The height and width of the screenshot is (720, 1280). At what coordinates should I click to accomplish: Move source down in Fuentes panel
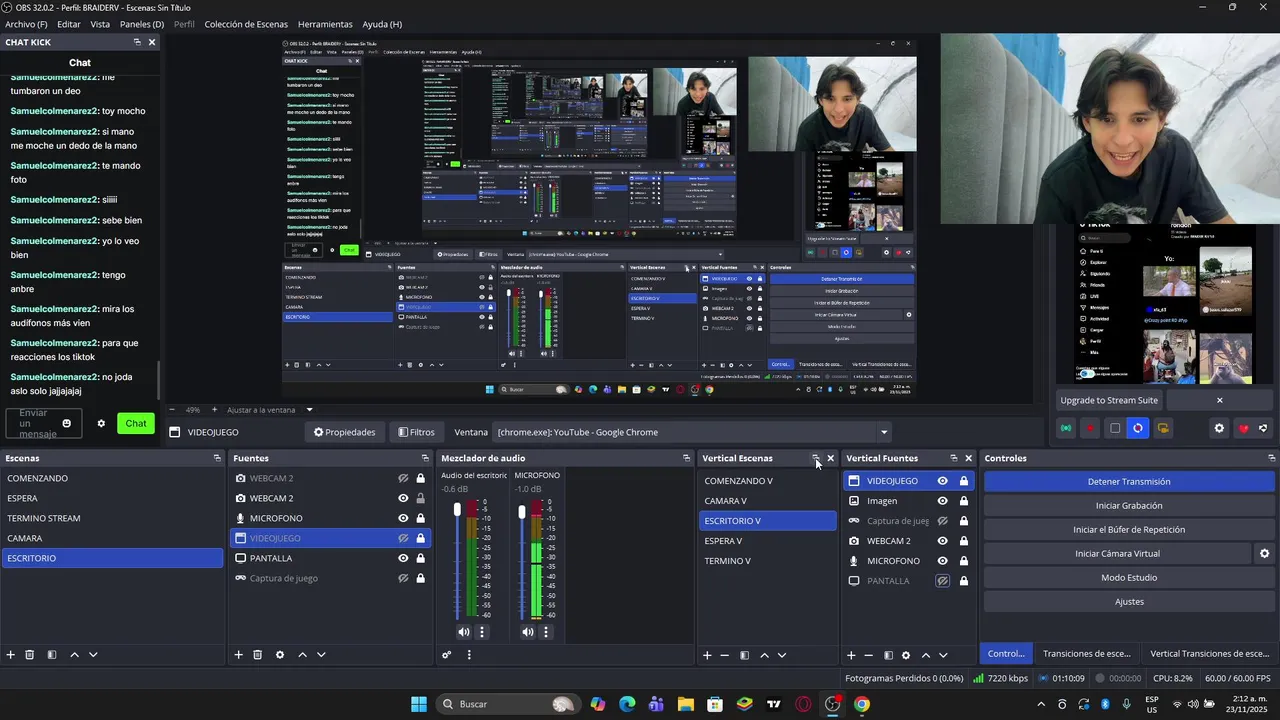click(321, 655)
